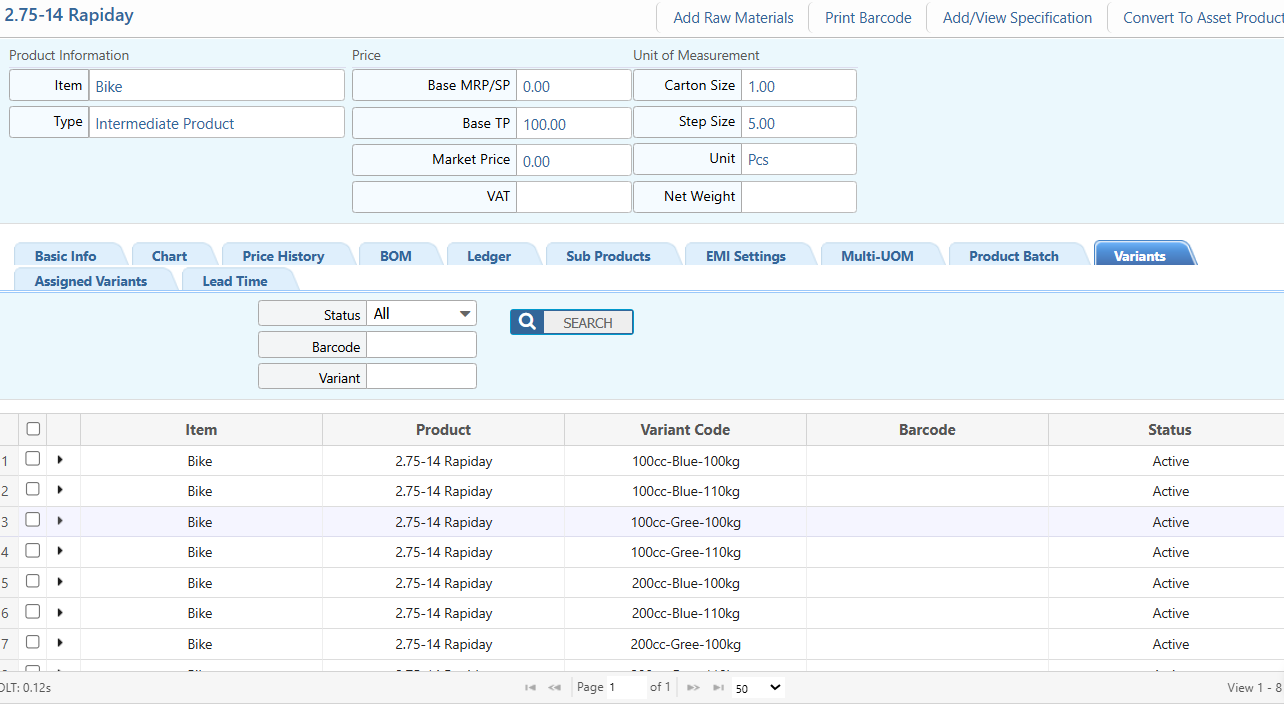The width and height of the screenshot is (1284, 705).
Task: Click into the Barcode filter field
Action: (x=421, y=346)
